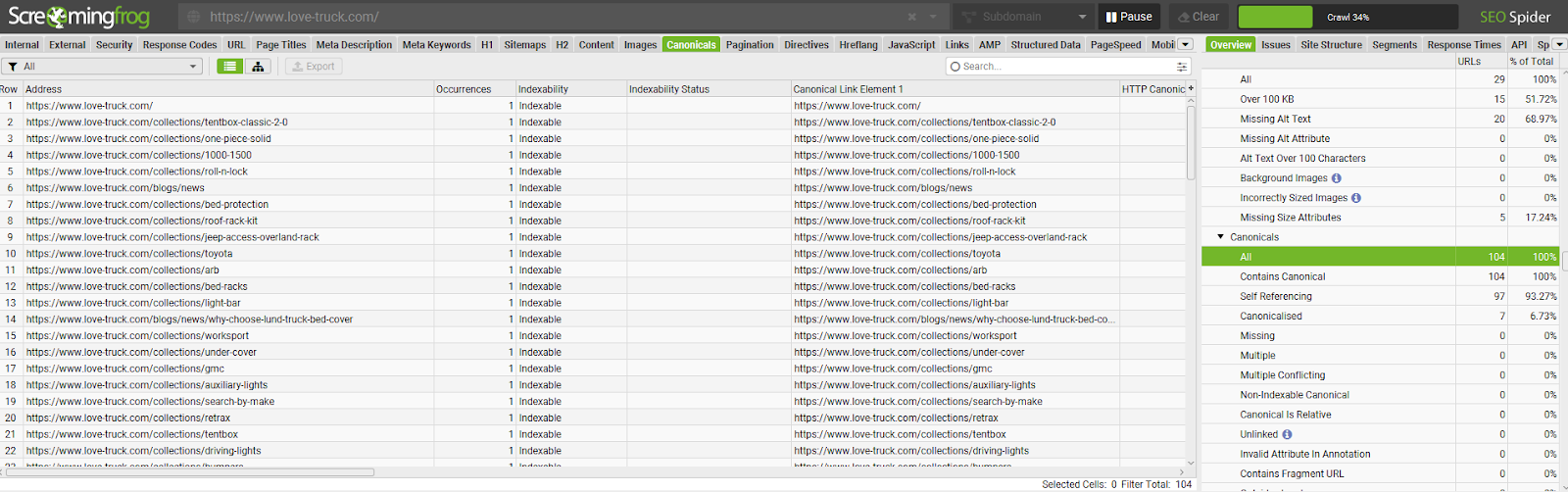The width and height of the screenshot is (1568, 492).
Task: Open the Response Times tab
Action: [x=1464, y=45]
